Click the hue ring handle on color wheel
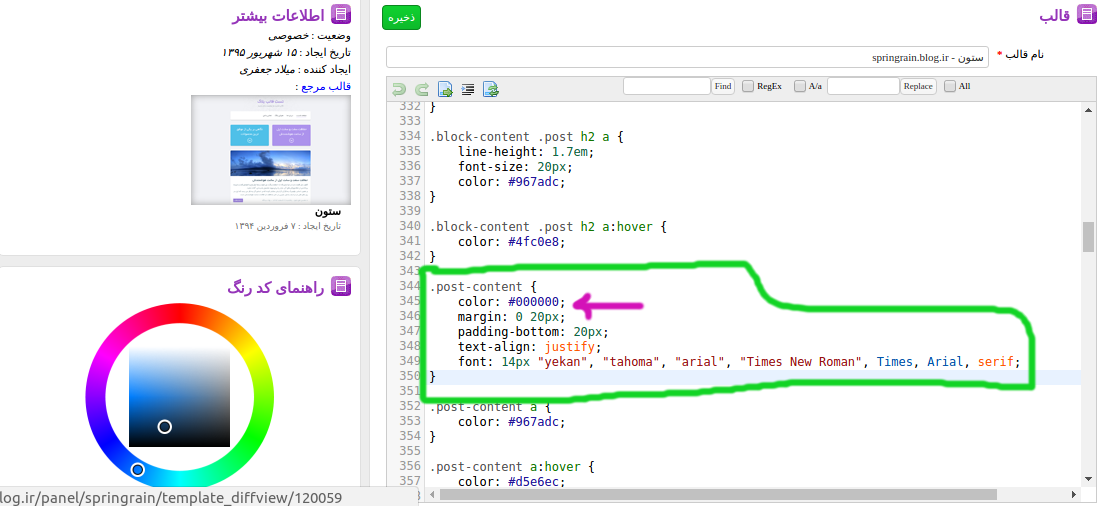The height and width of the screenshot is (506, 1104). point(138,469)
